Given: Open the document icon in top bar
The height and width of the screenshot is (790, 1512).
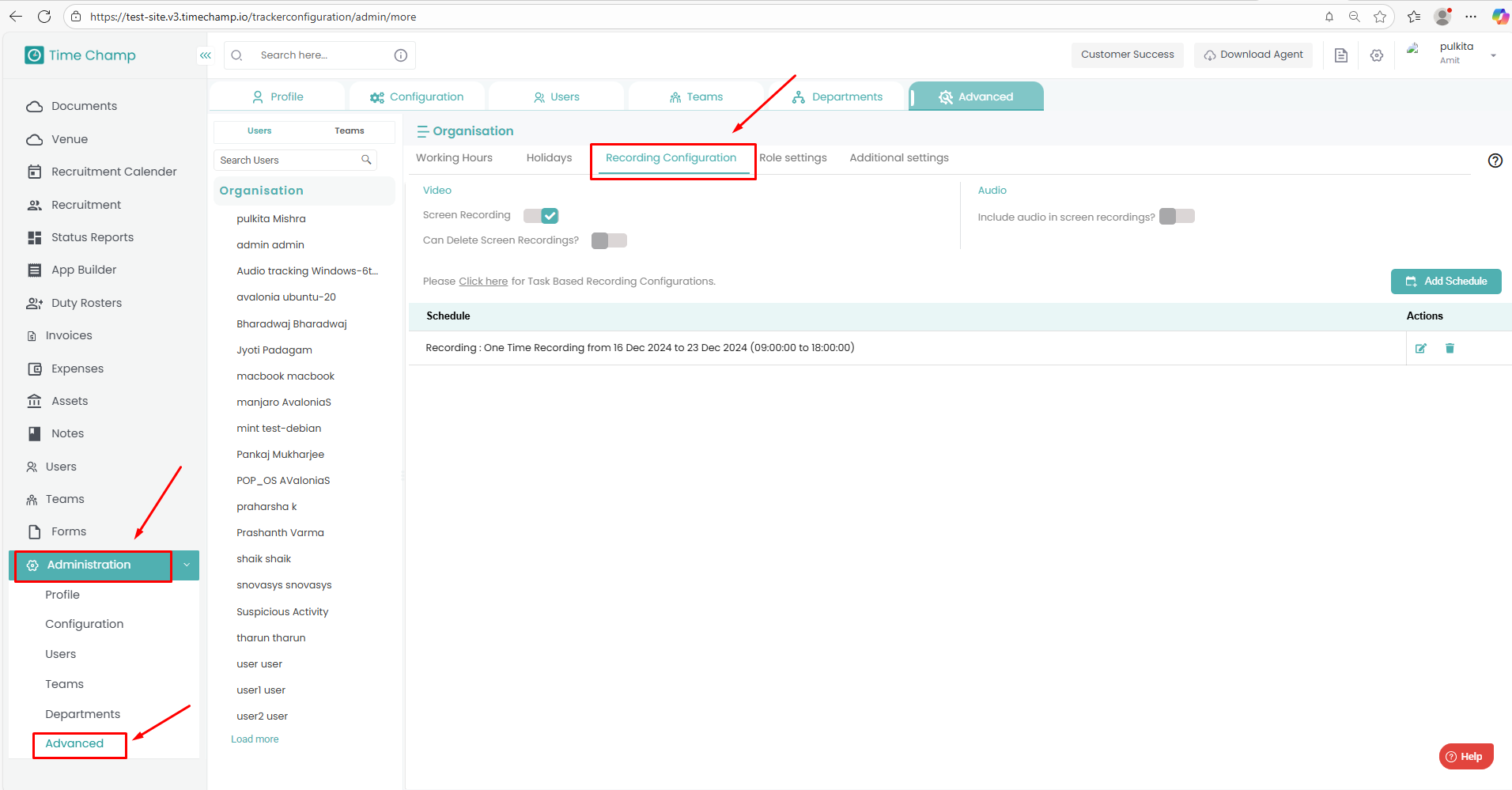Looking at the screenshot, I should [1341, 55].
